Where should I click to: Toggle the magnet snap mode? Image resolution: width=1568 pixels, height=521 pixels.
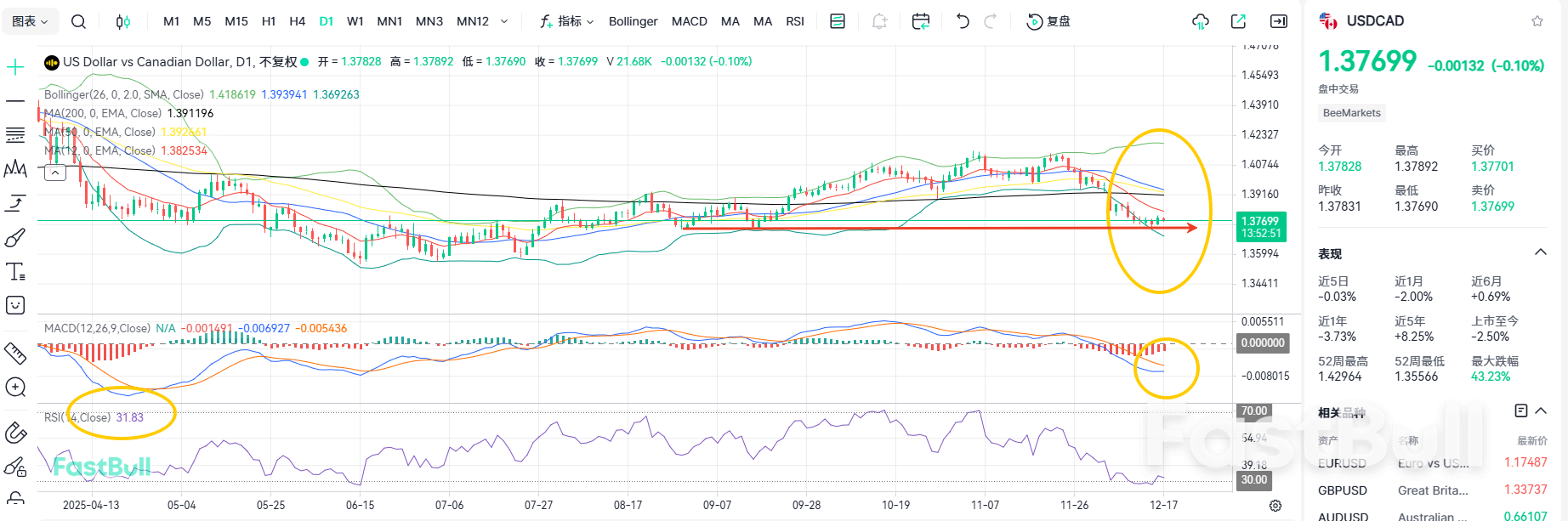point(15,433)
